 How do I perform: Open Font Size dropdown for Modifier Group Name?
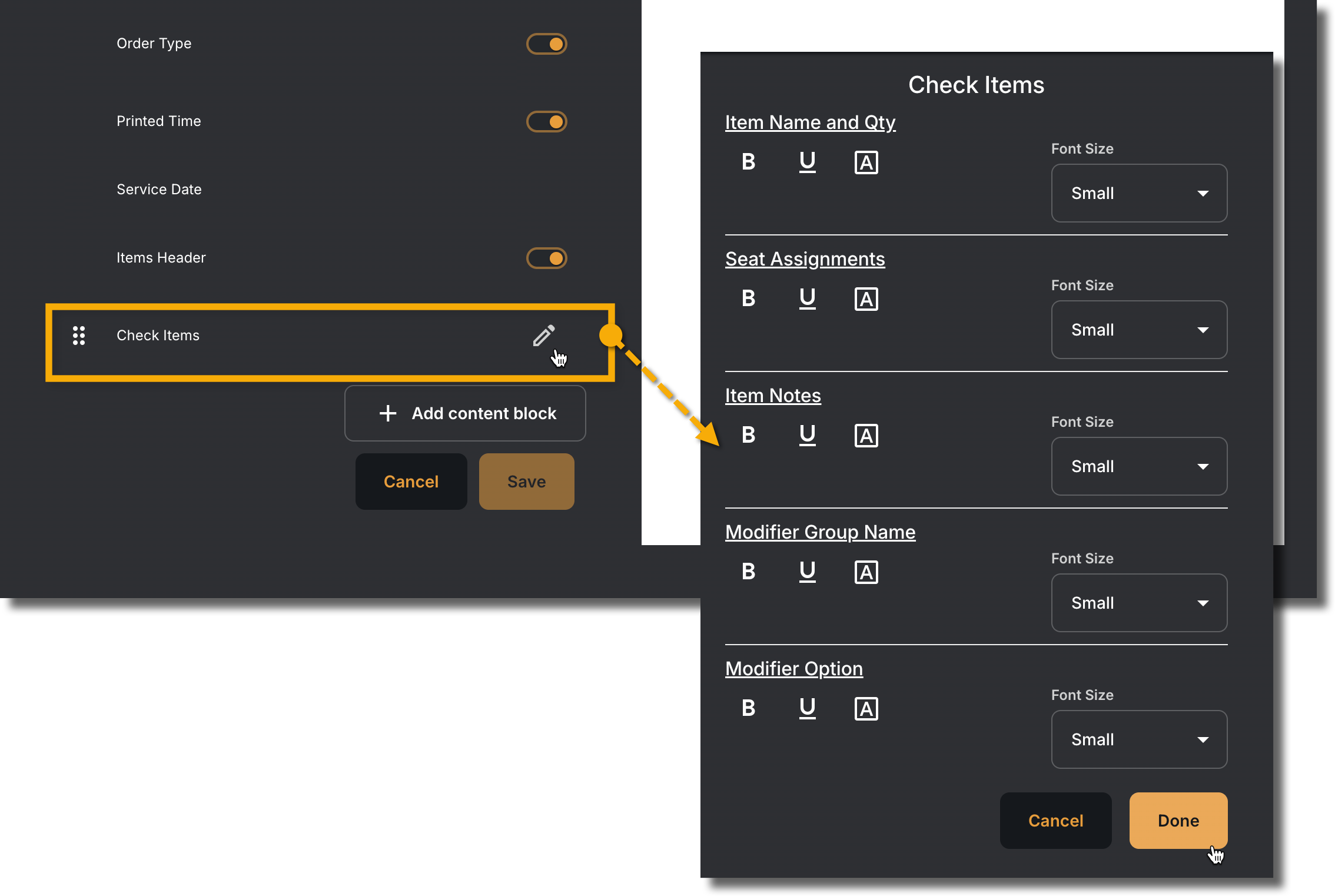tap(1139, 603)
